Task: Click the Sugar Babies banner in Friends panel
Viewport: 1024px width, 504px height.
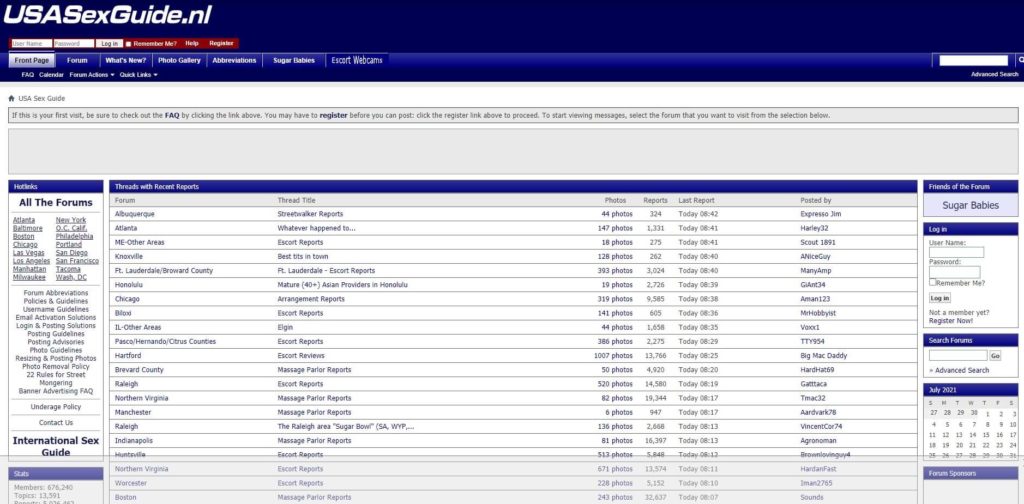Action: tap(970, 205)
